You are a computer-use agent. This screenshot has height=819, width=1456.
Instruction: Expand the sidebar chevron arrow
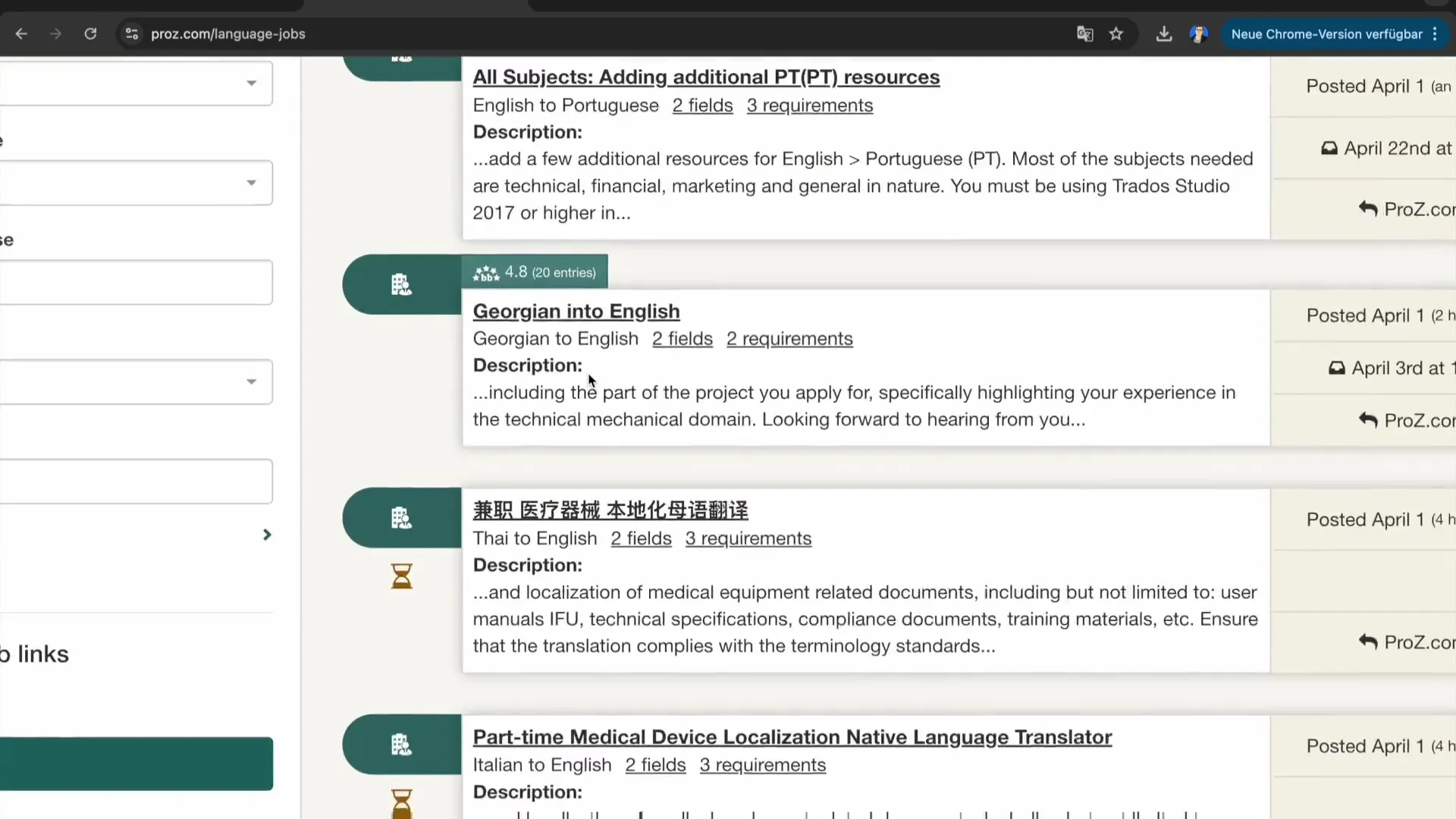coord(267,535)
